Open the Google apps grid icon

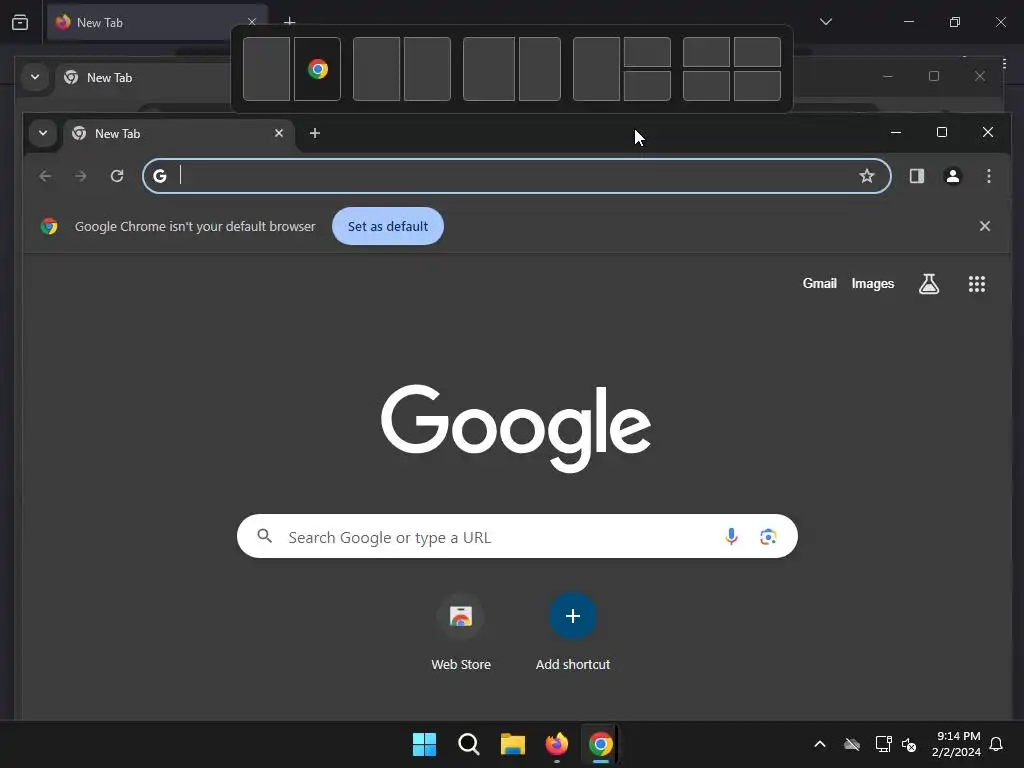[976, 283]
